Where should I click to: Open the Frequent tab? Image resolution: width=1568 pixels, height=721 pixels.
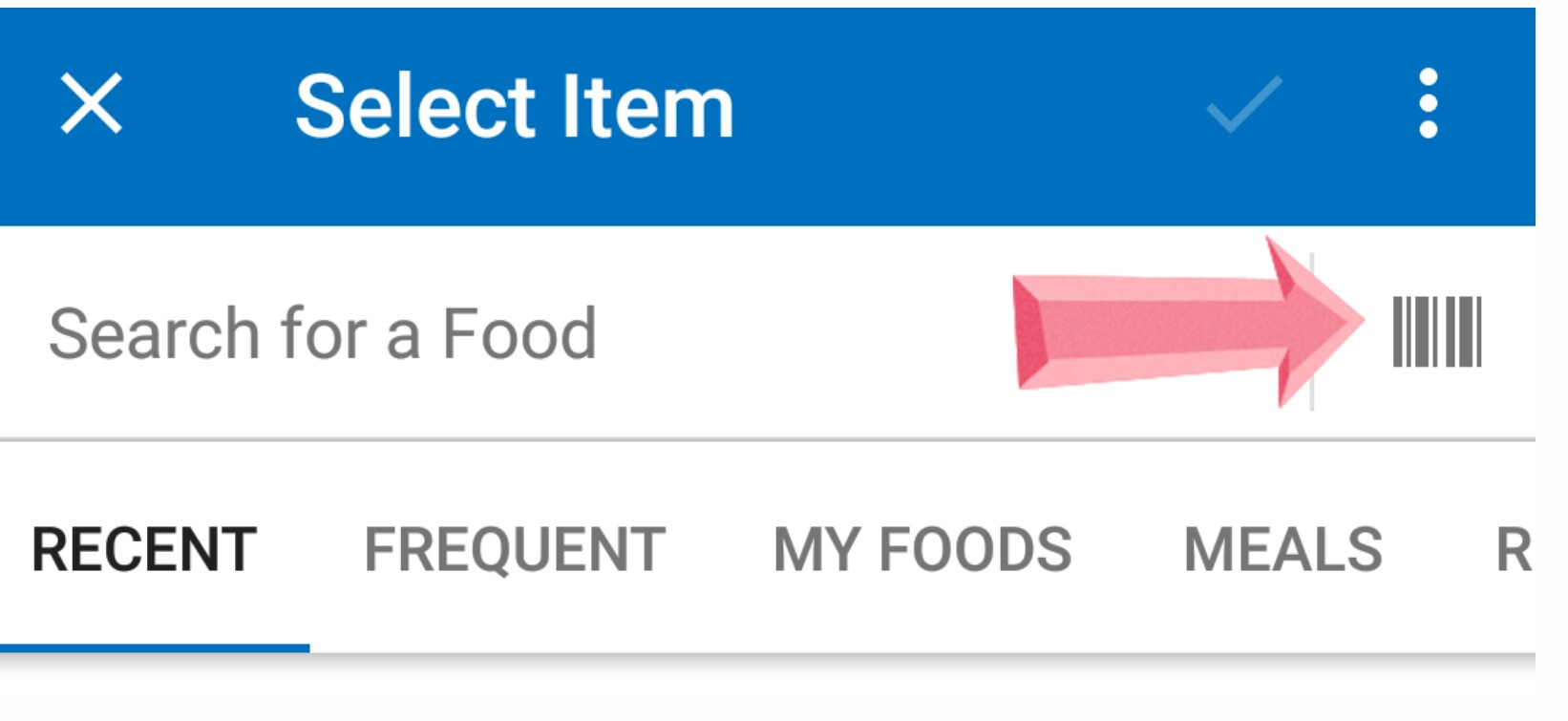click(515, 550)
